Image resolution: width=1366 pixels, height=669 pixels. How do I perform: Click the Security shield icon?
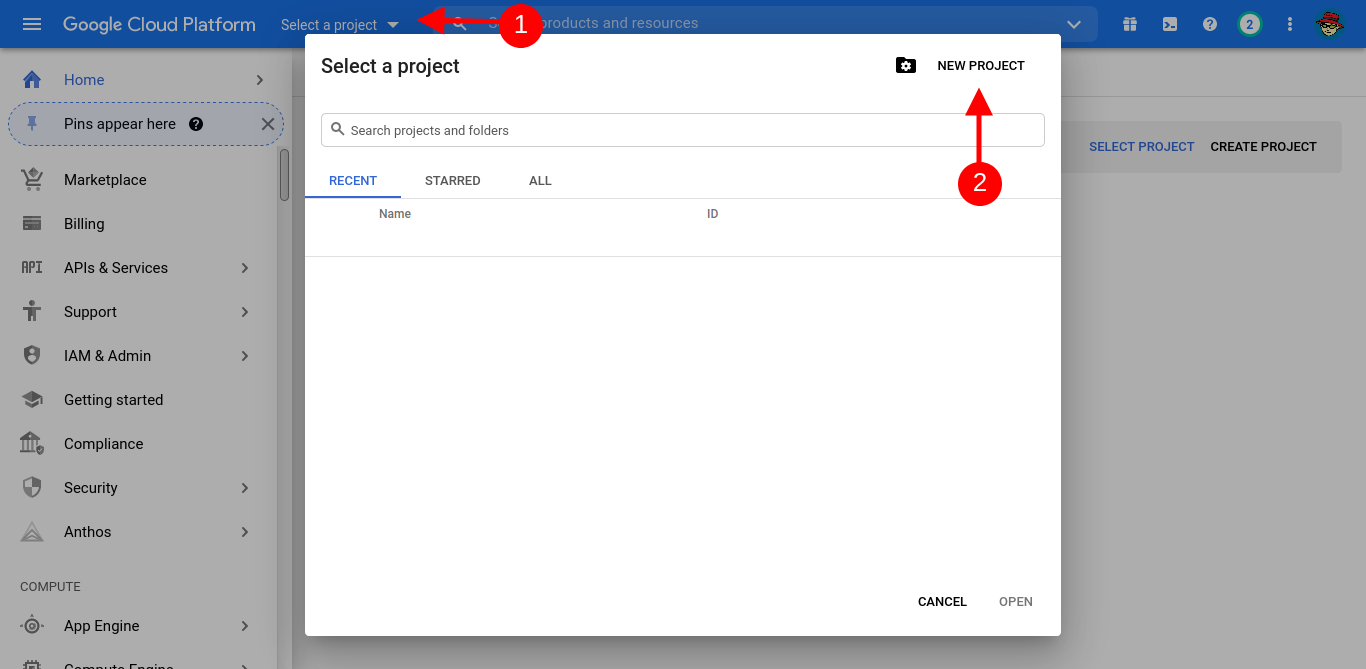point(32,488)
